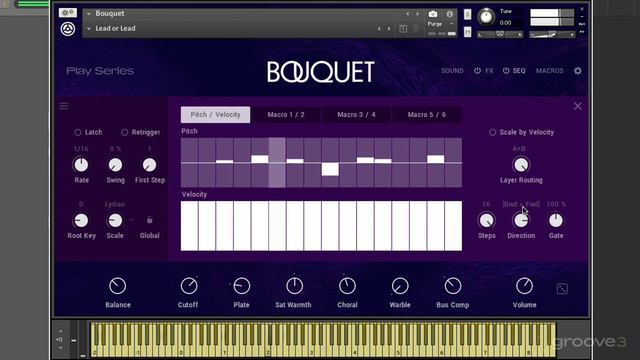Switch to the Macro 5 / 6 tab

[x=427, y=115]
